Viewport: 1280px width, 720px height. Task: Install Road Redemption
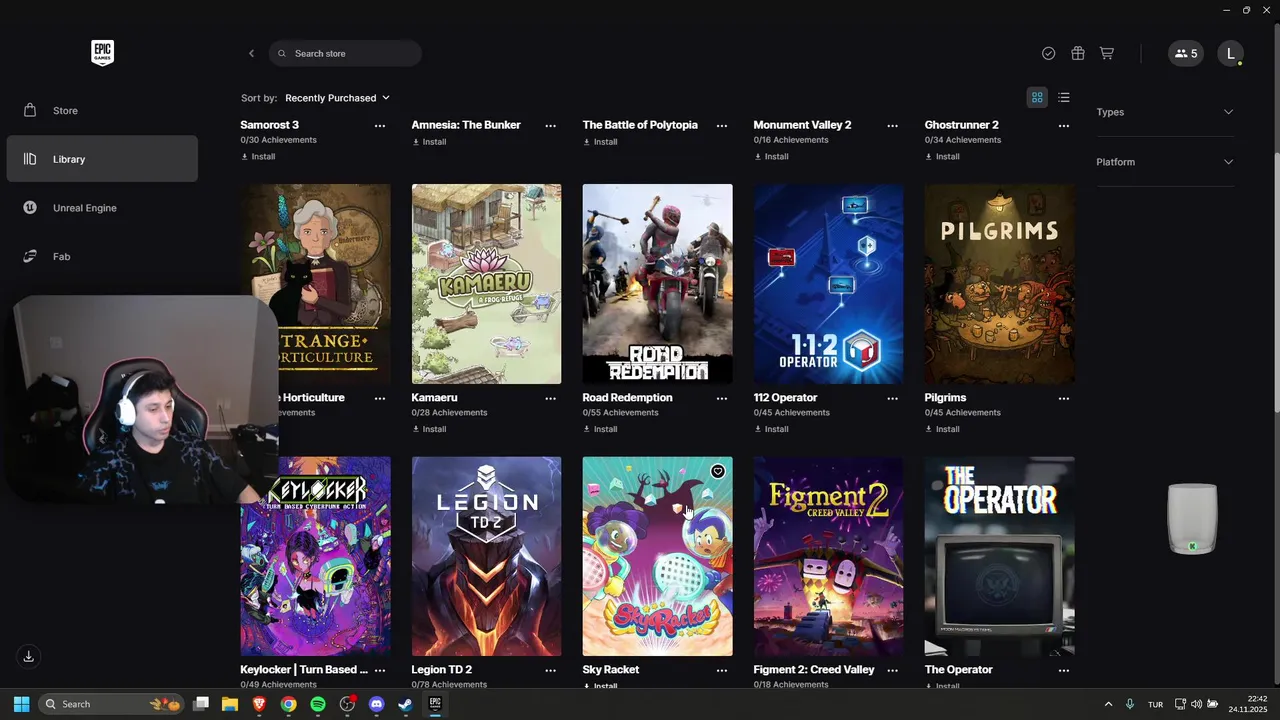click(x=600, y=429)
